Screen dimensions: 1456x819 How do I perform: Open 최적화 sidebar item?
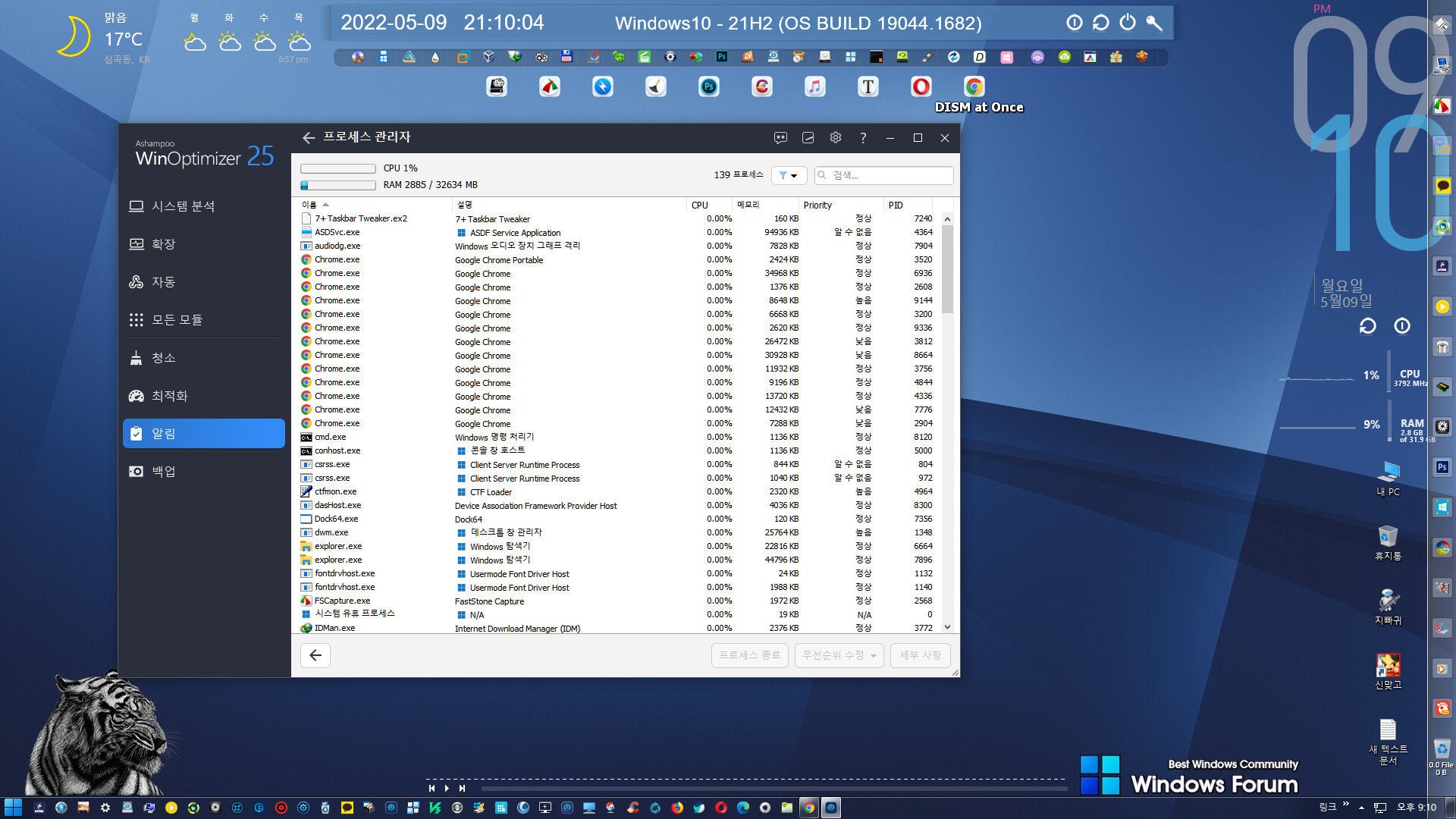click(203, 396)
